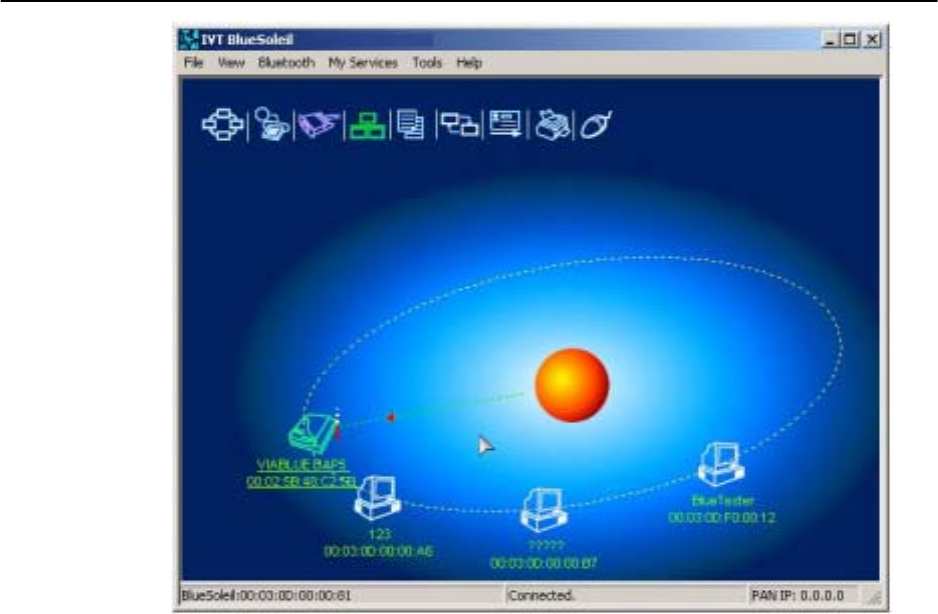Click the address 00:03:0D:00:00:A6
The image size is (938, 614).
click(x=378, y=551)
